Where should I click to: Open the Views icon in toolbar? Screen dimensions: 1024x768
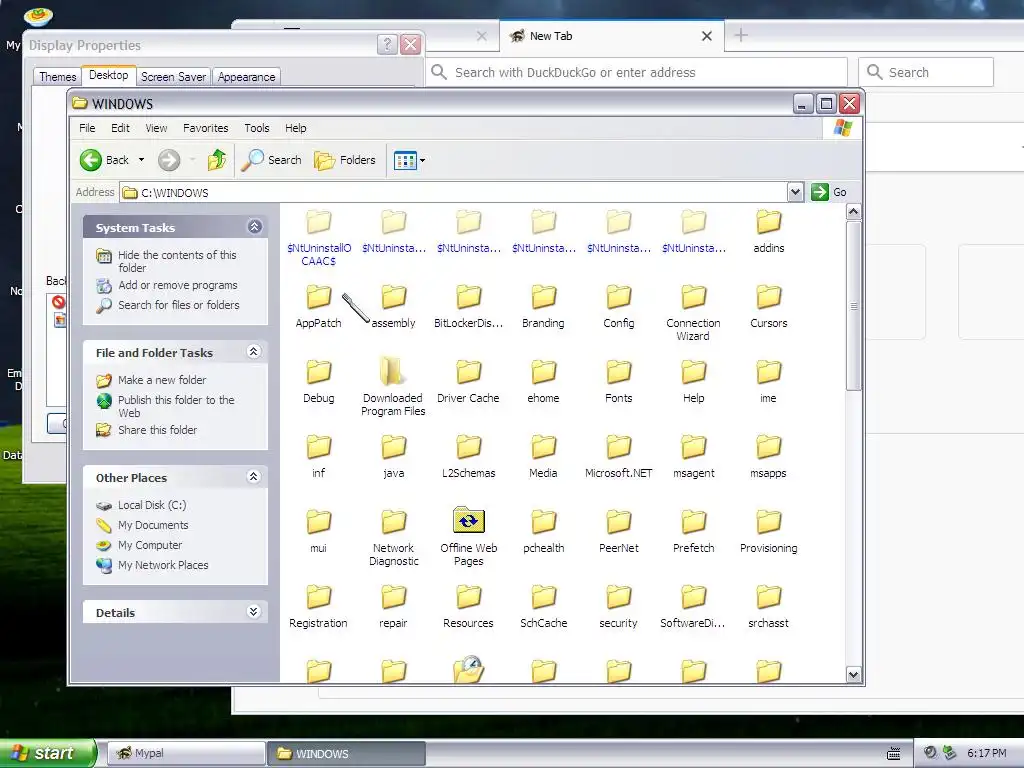[405, 160]
